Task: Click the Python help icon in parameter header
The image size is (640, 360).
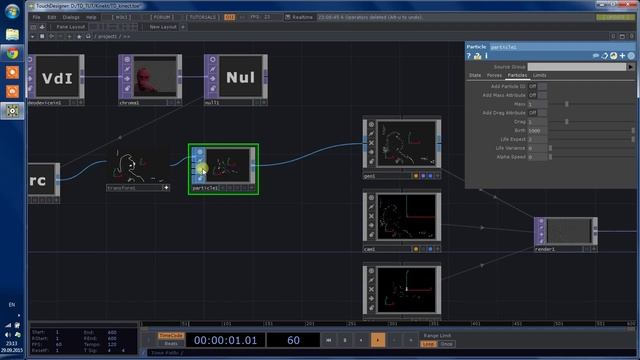Action: (477, 56)
